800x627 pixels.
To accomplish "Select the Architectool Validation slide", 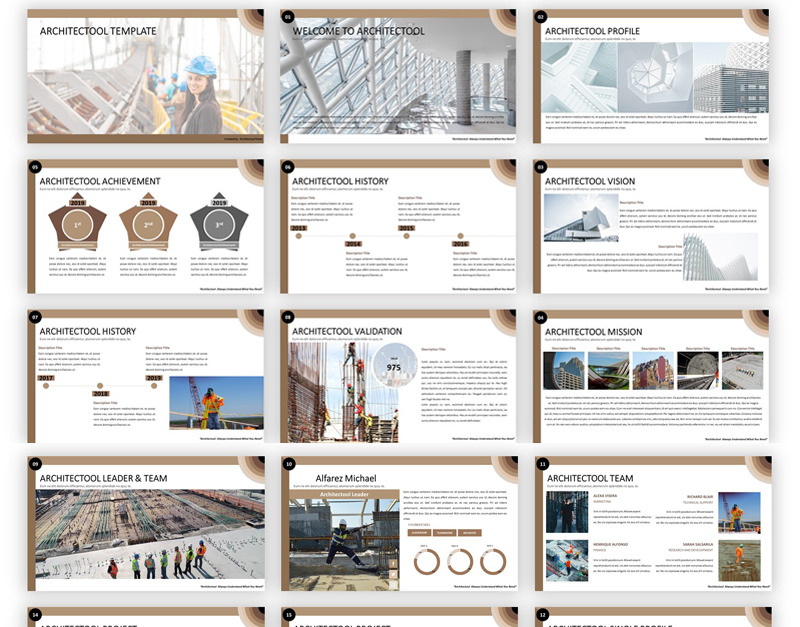I will [398, 376].
